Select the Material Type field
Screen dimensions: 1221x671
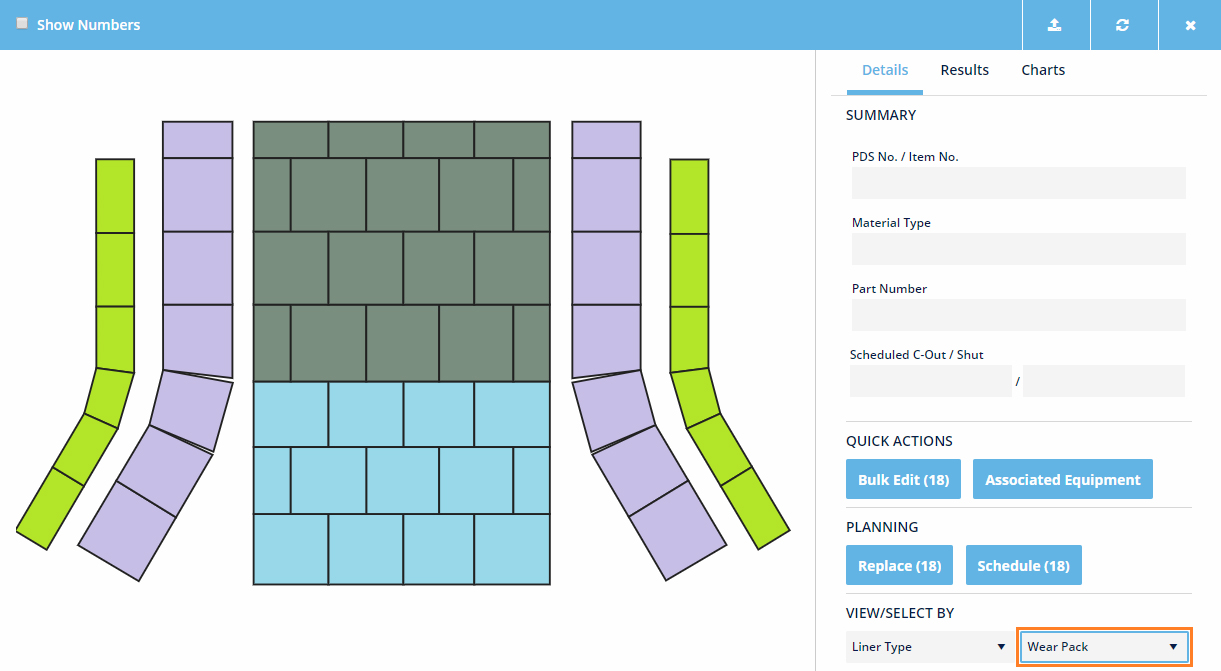pyautogui.click(x=1019, y=249)
